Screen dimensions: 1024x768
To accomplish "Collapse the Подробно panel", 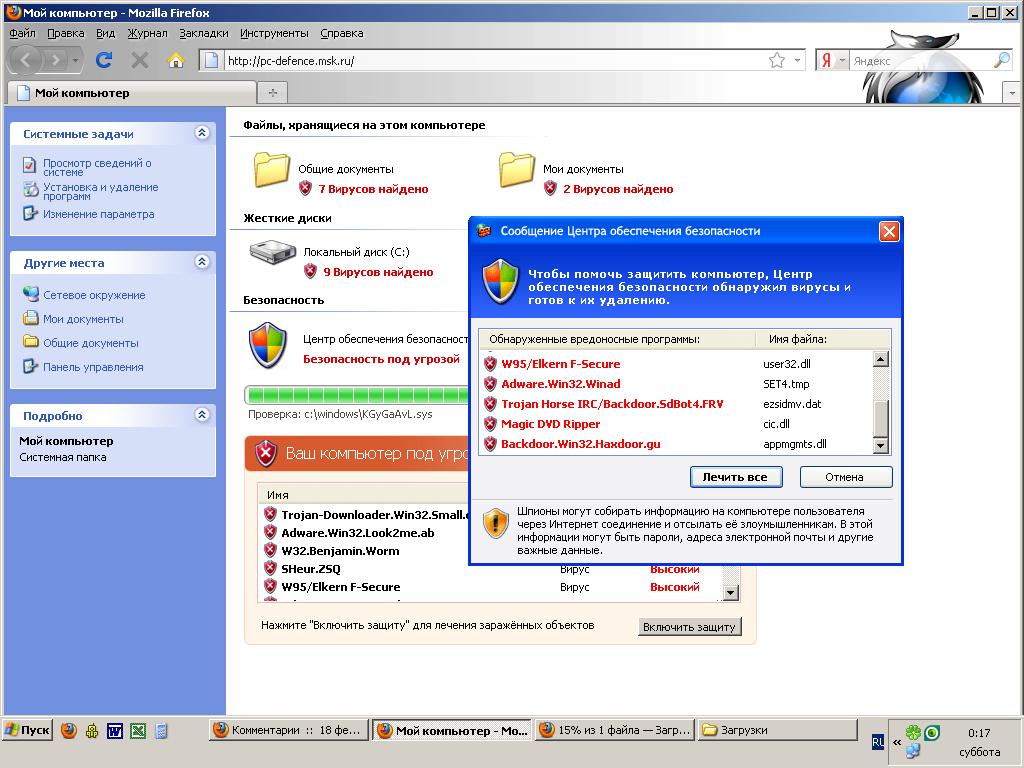I will click(202, 415).
